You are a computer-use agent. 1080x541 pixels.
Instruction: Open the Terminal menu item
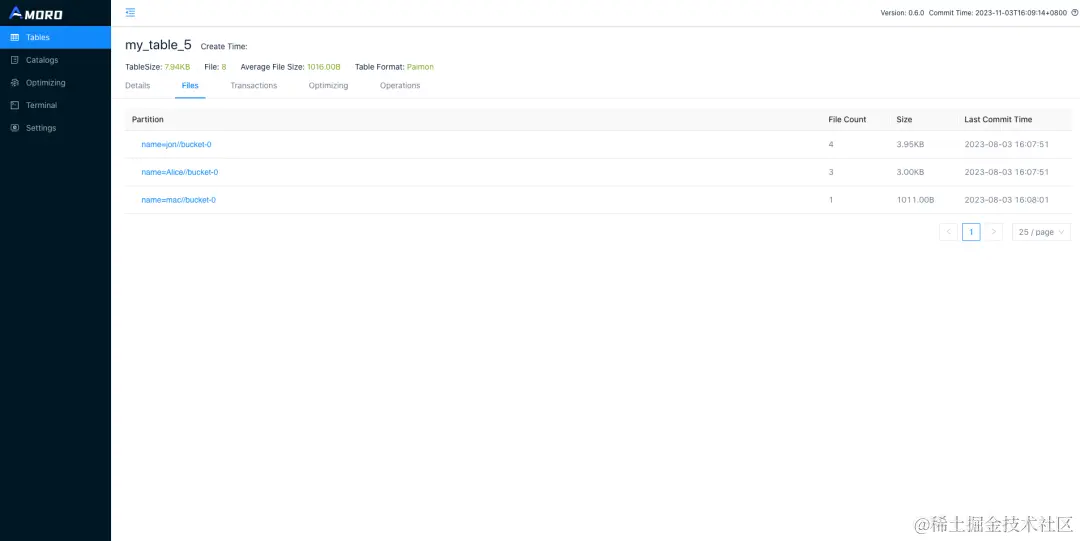click(x=55, y=105)
